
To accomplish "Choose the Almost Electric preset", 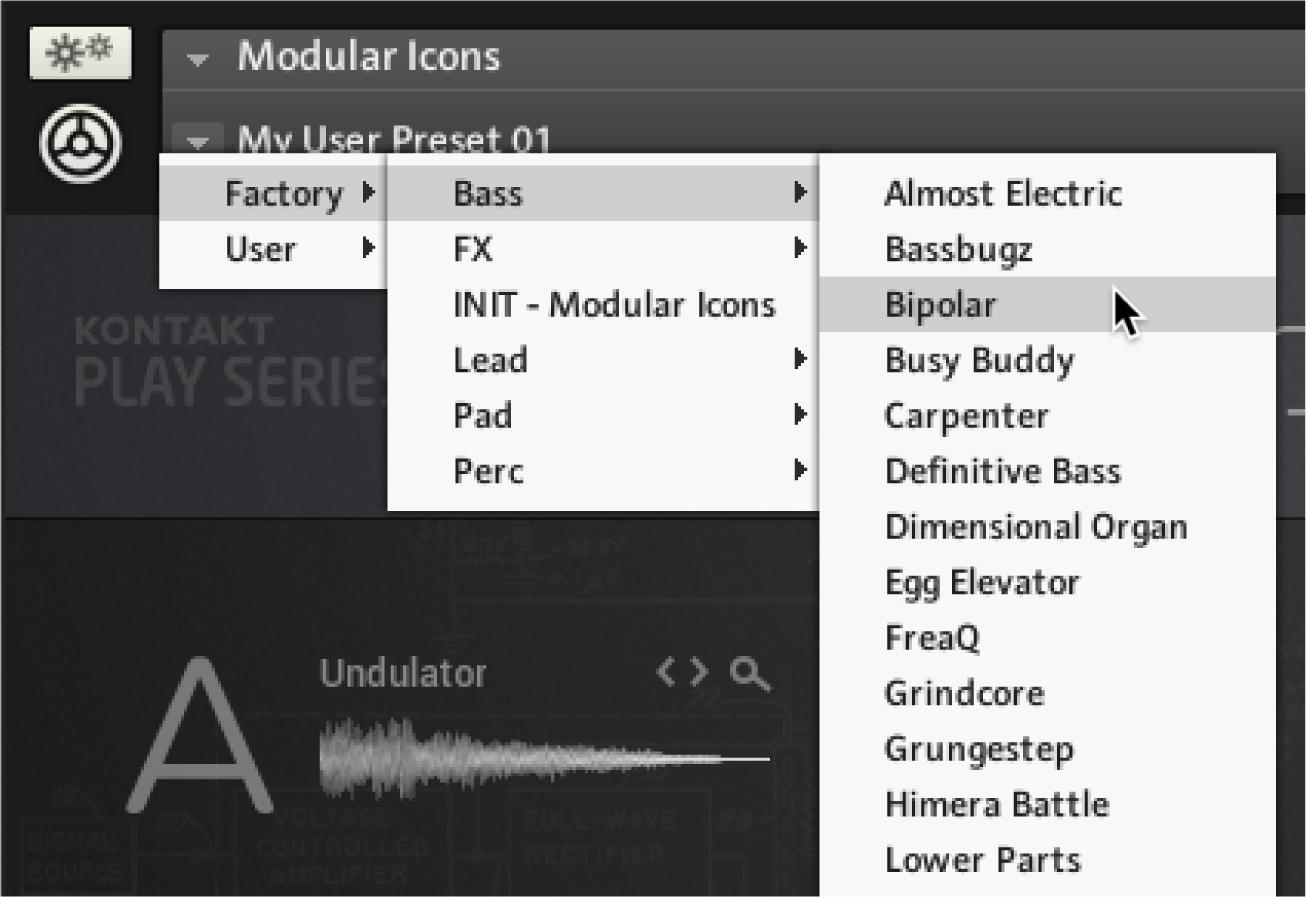I will [x=1003, y=194].
